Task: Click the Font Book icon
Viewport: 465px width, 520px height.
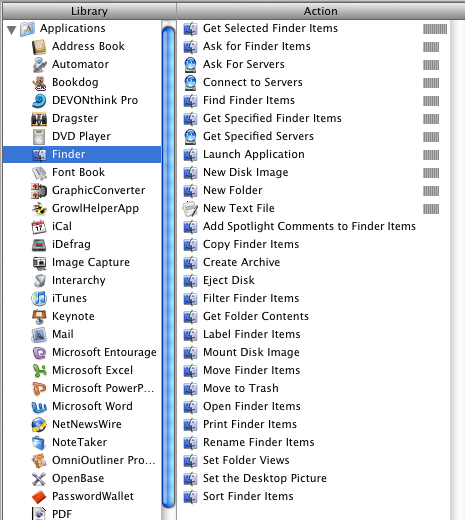Action: coord(39,173)
